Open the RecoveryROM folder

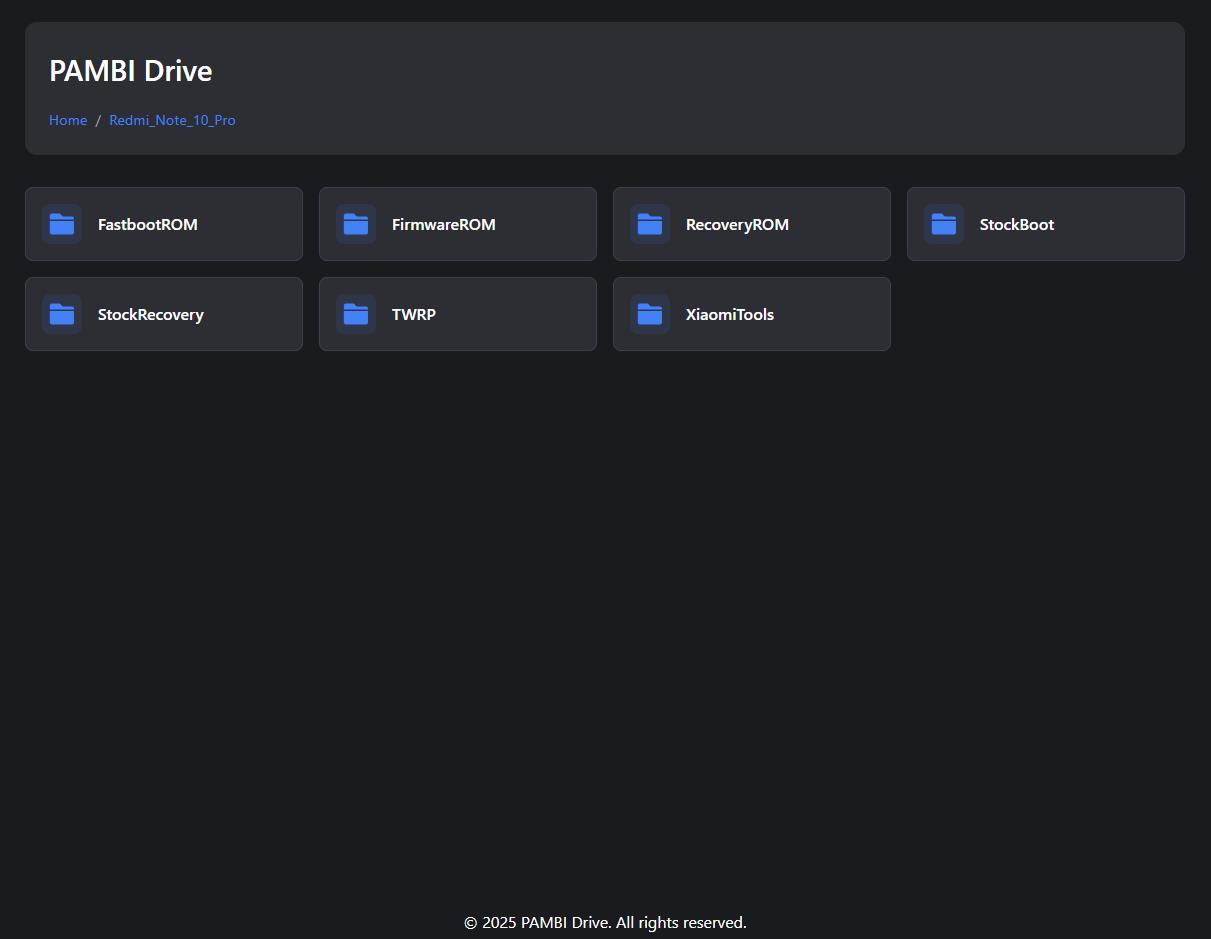[x=751, y=224]
